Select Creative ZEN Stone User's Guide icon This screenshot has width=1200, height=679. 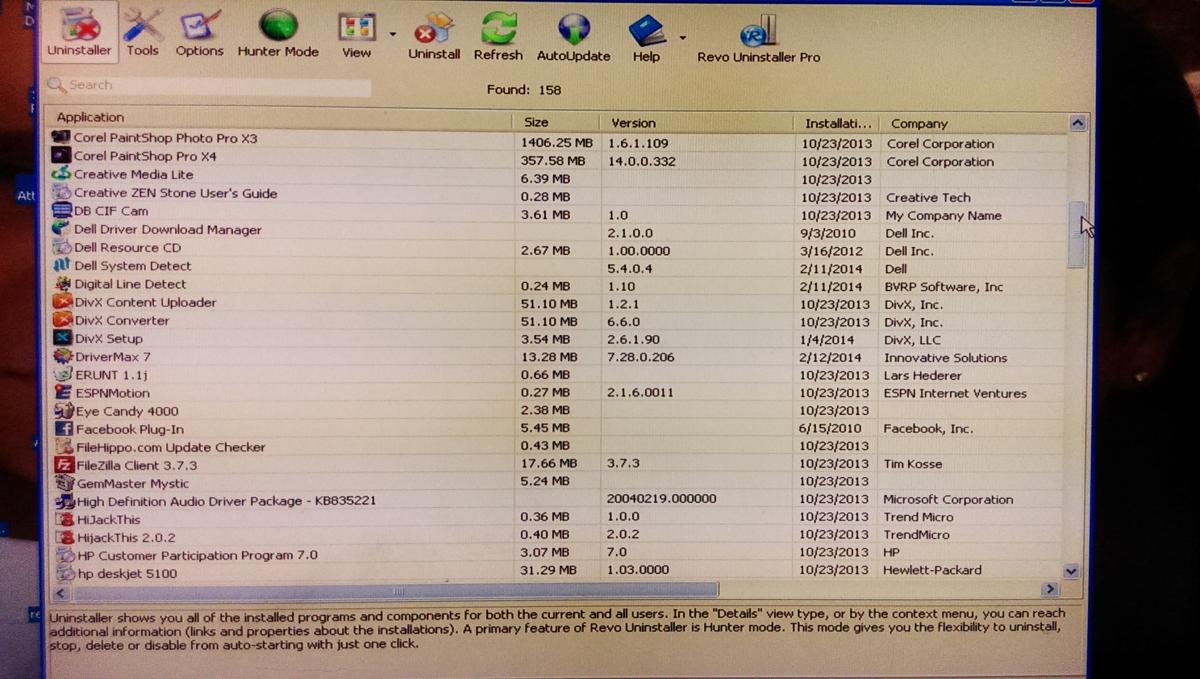coord(61,192)
